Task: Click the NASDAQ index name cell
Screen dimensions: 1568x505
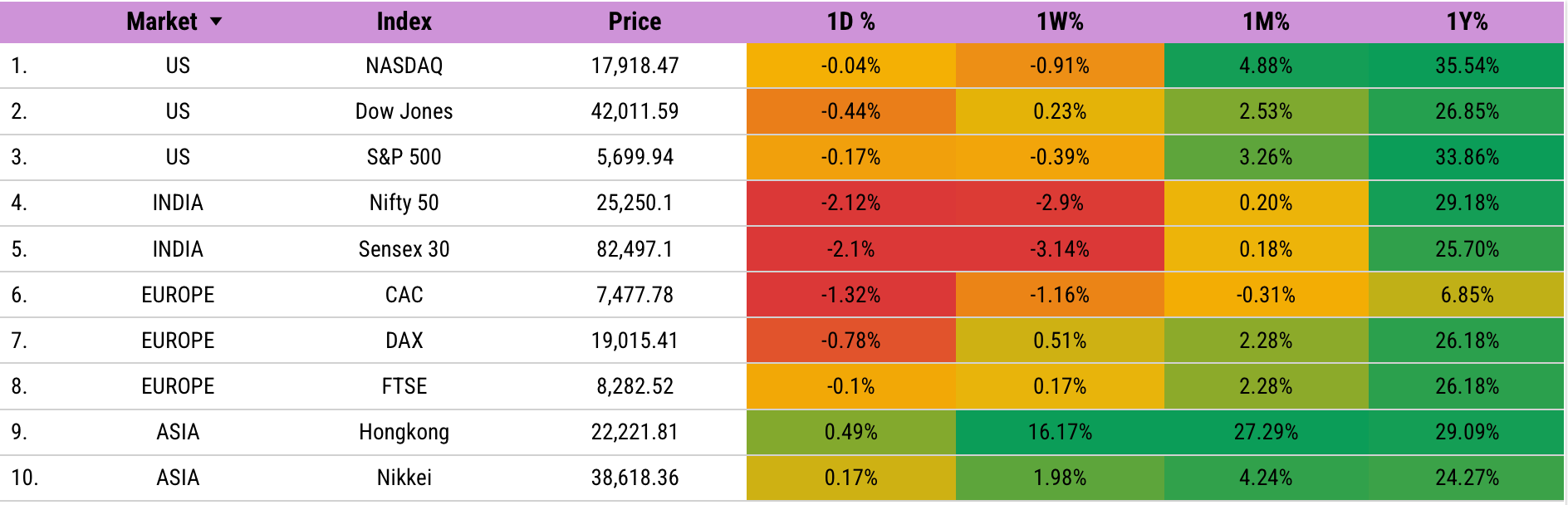Action: pos(404,66)
